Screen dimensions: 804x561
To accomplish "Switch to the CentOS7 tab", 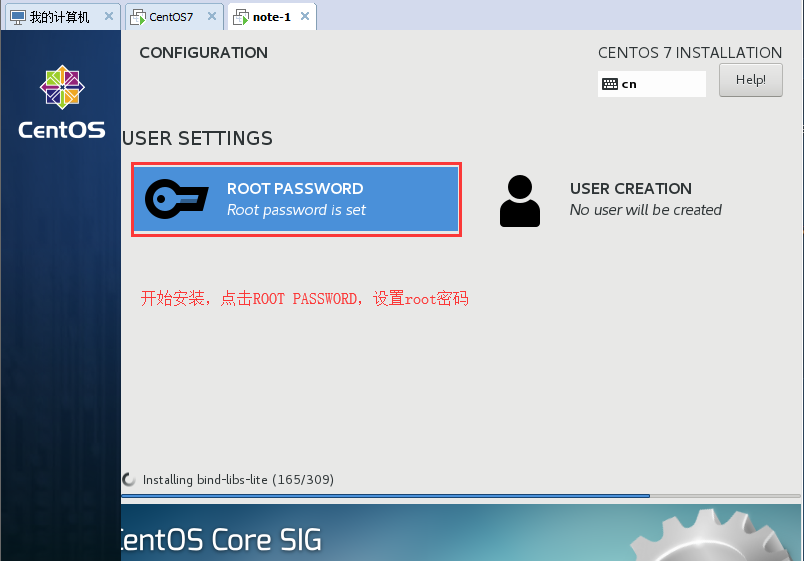I will coord(171,17).
